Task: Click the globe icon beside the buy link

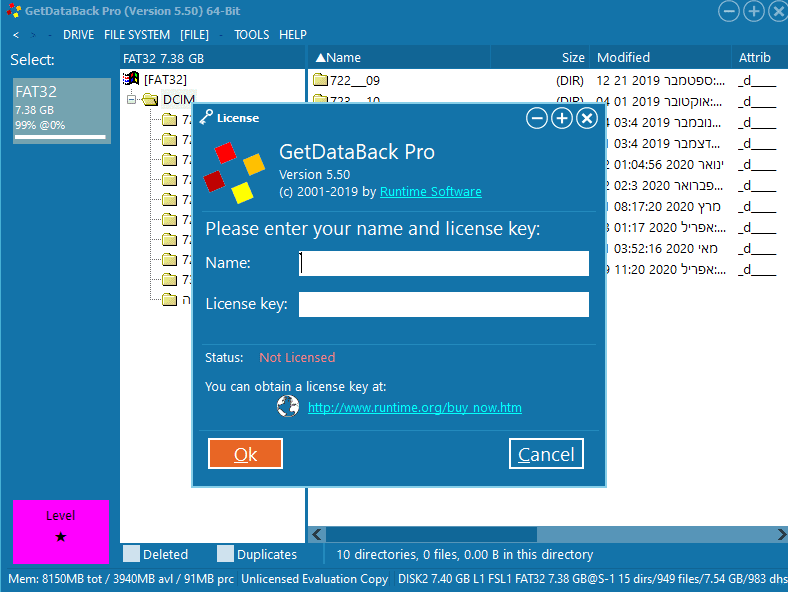Action: pos(288,407)
